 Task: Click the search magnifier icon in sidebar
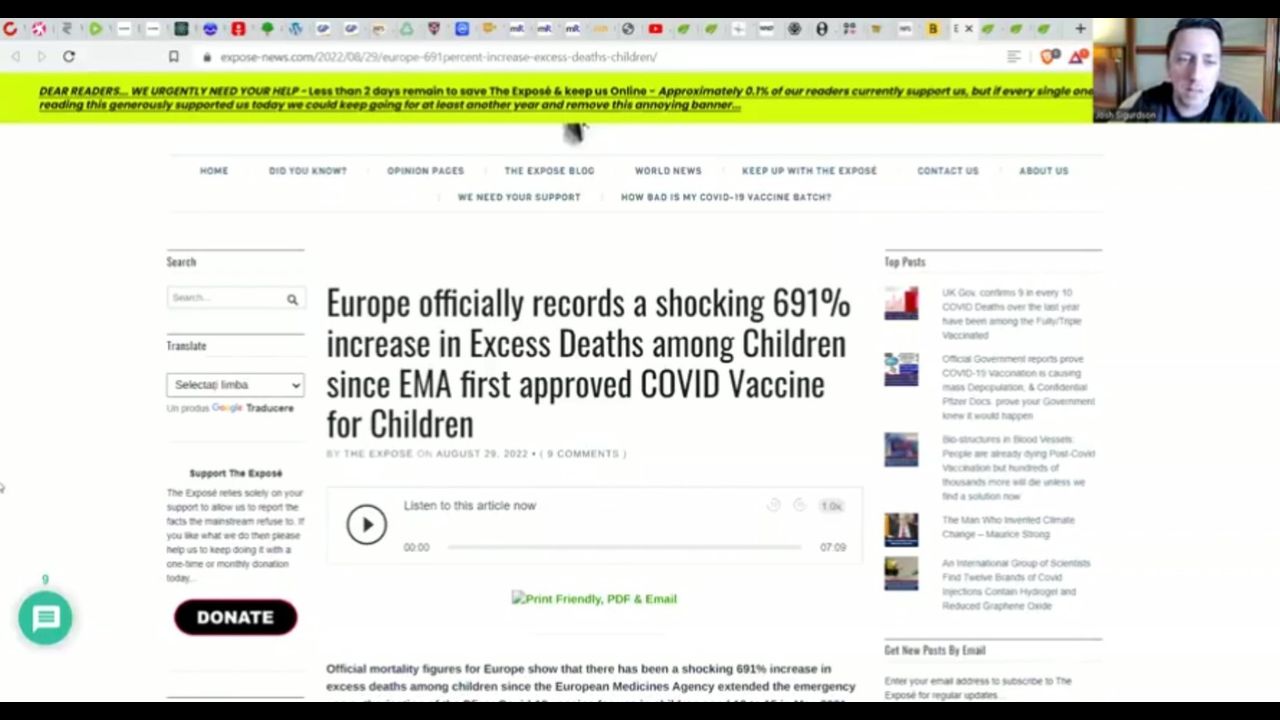tap(292, 299)
